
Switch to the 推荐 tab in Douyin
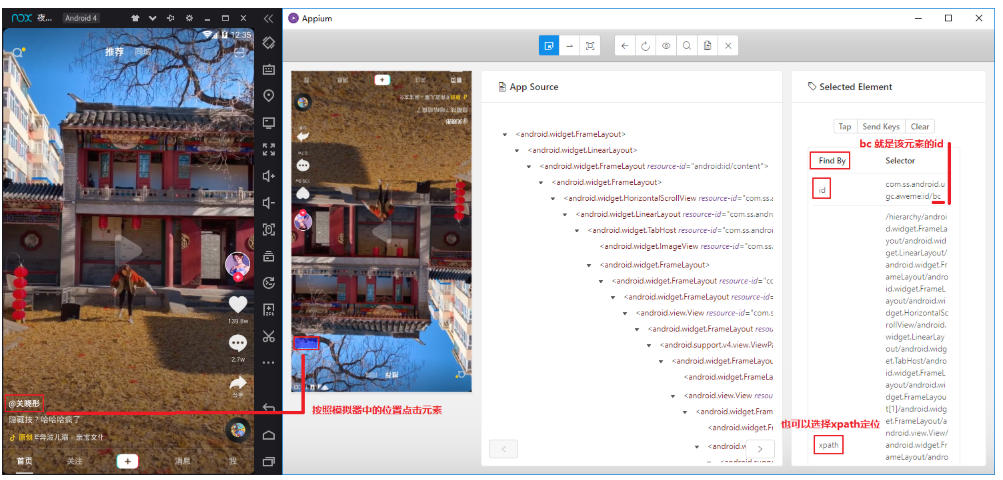[115, 52]
